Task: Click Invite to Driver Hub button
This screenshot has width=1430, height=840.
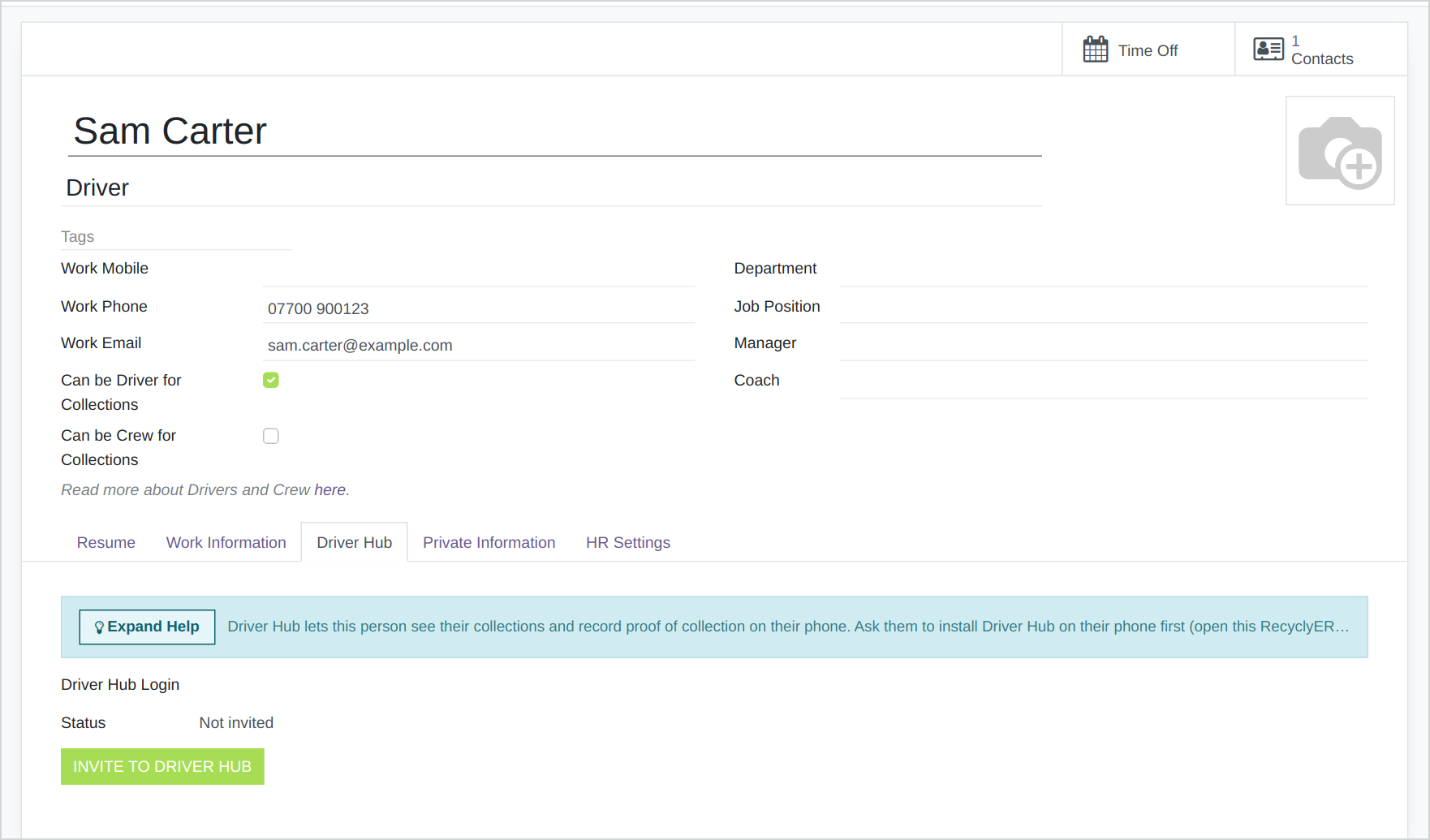Action: pos(162,766)
